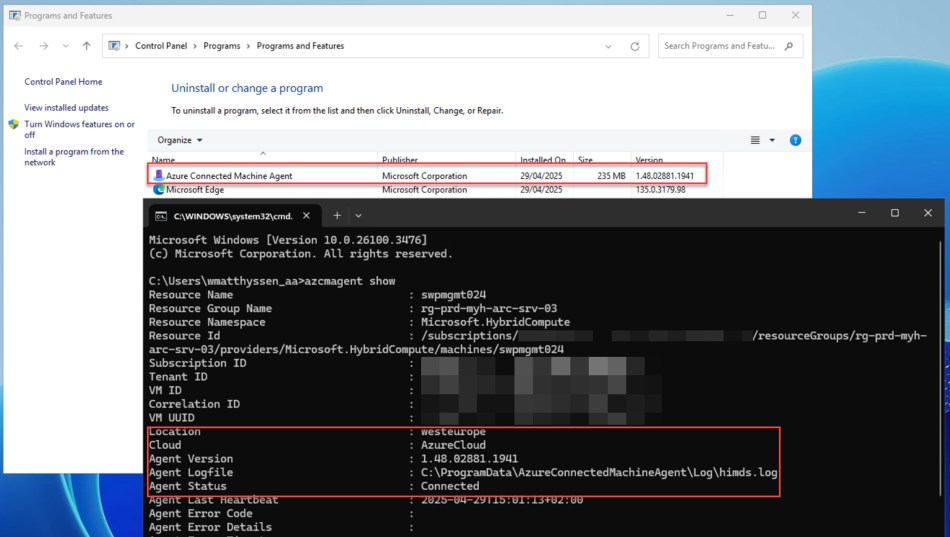Click 'azcmagent show' command text

[x=350, y=281]
